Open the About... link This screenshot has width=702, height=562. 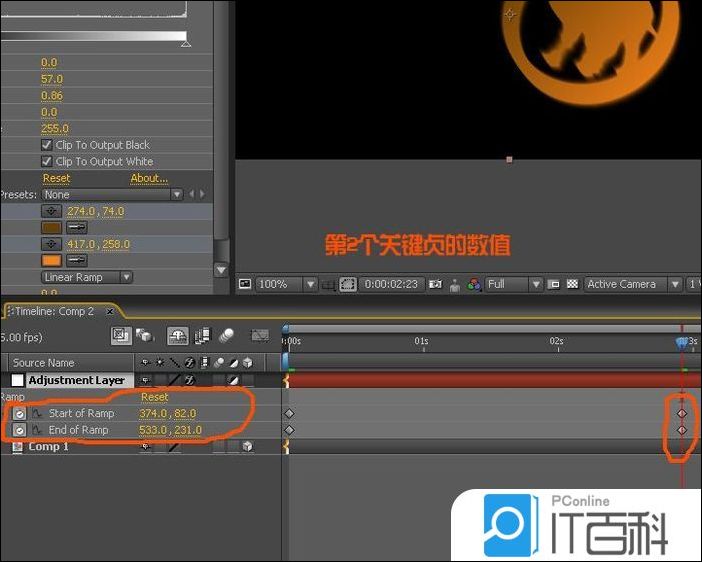[149, 178]
